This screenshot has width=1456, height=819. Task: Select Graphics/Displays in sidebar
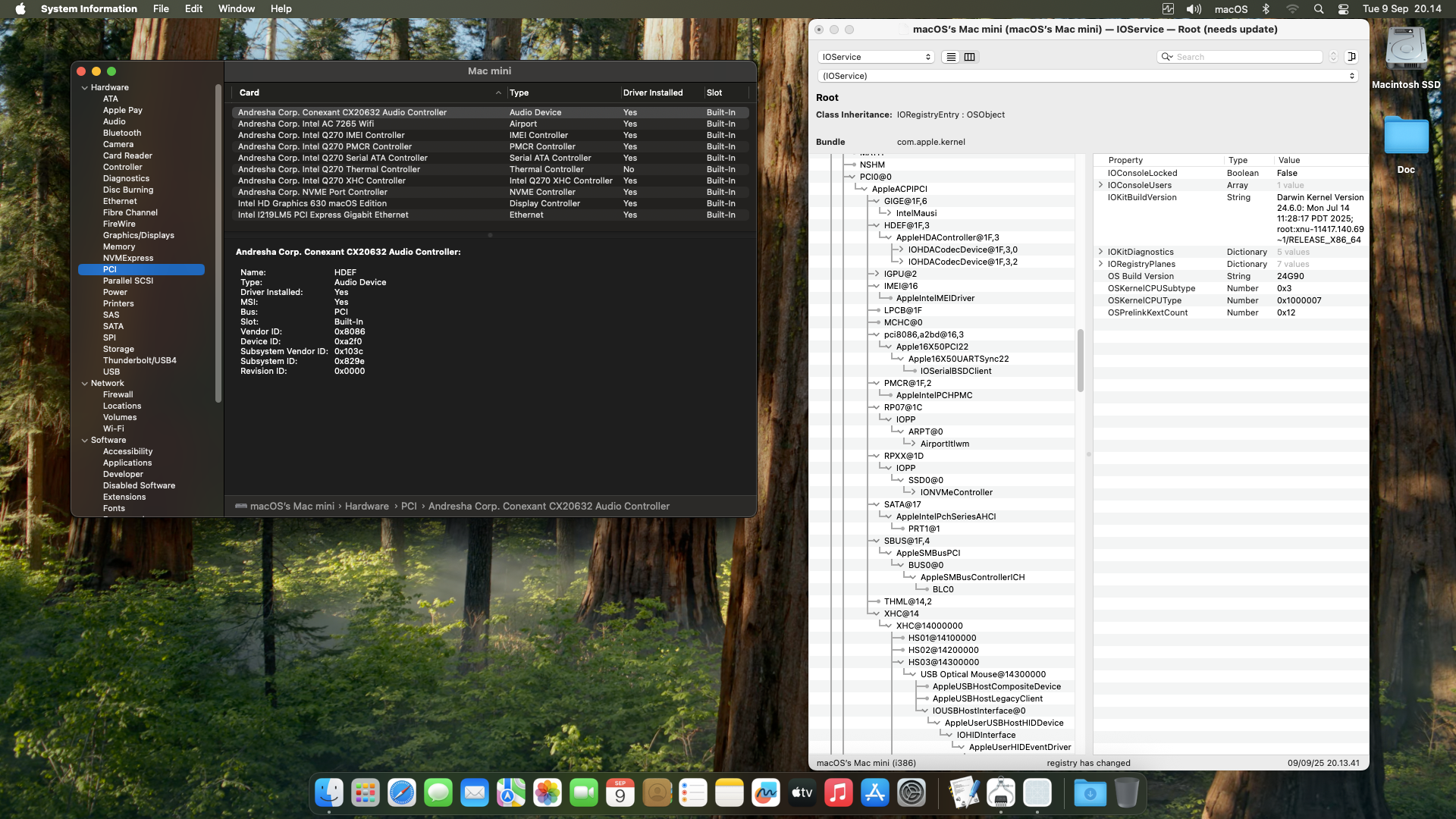139,235
